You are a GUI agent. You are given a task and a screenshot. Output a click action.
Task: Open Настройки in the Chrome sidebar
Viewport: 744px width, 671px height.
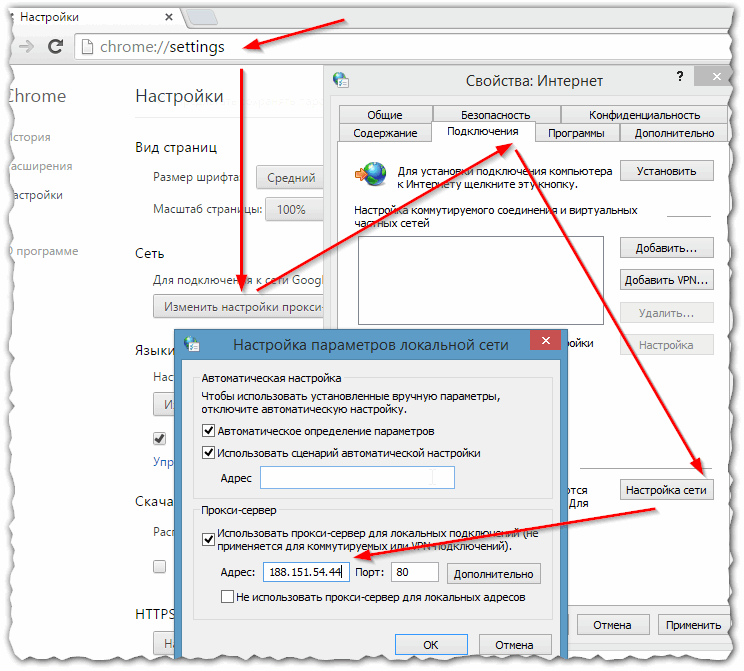(x=36, y=195)
